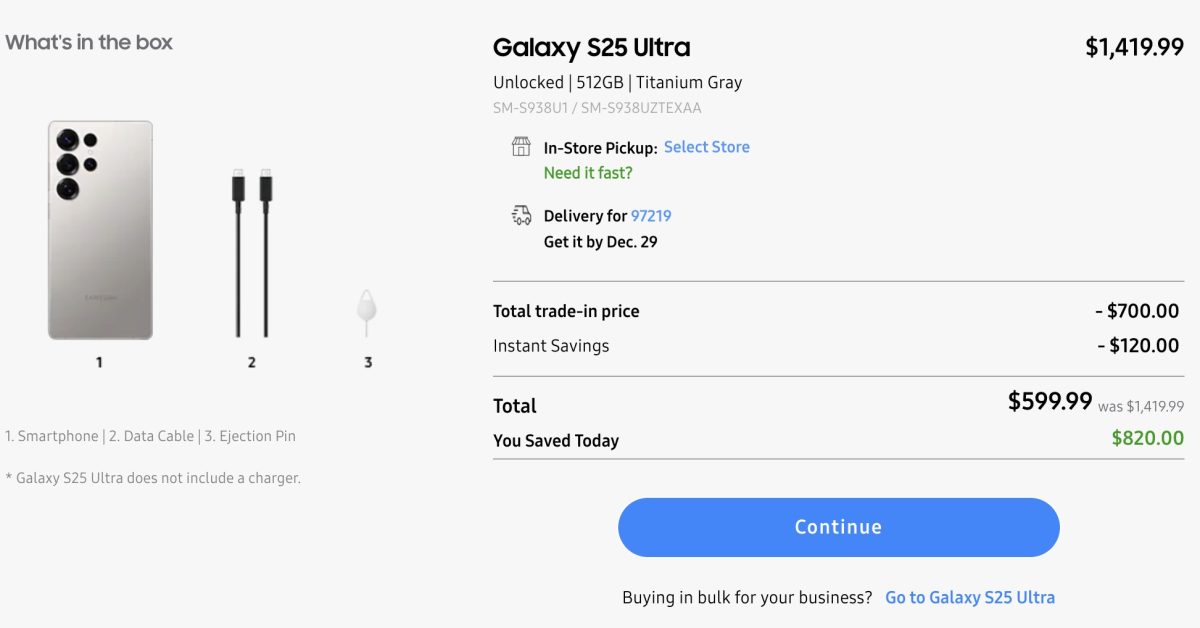
Task: Click the $599.99 total price
Action: 1050,402
